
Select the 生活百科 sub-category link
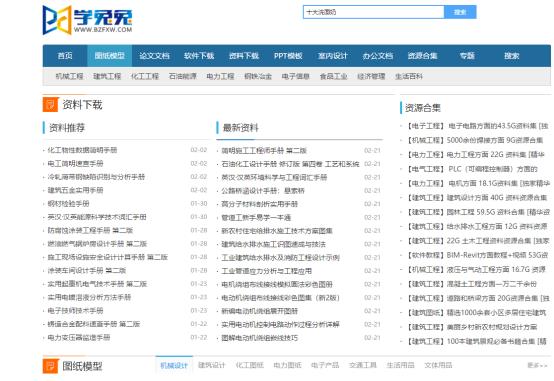409,76
